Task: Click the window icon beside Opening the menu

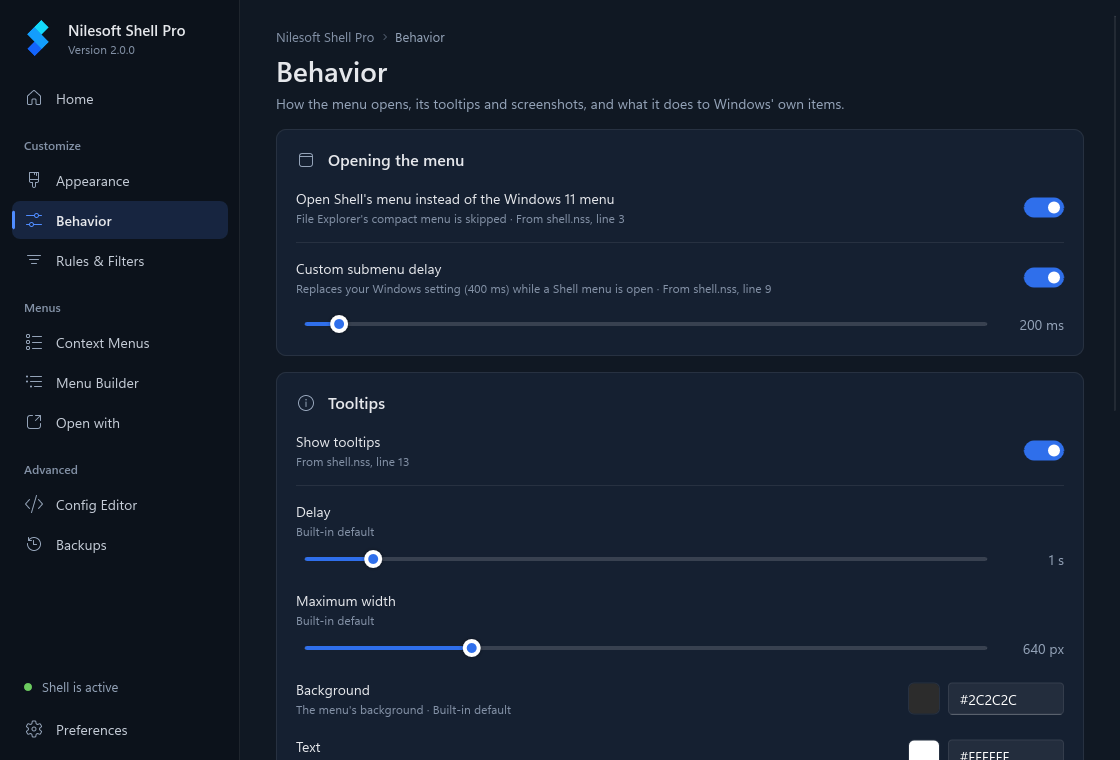Action: 306,160
